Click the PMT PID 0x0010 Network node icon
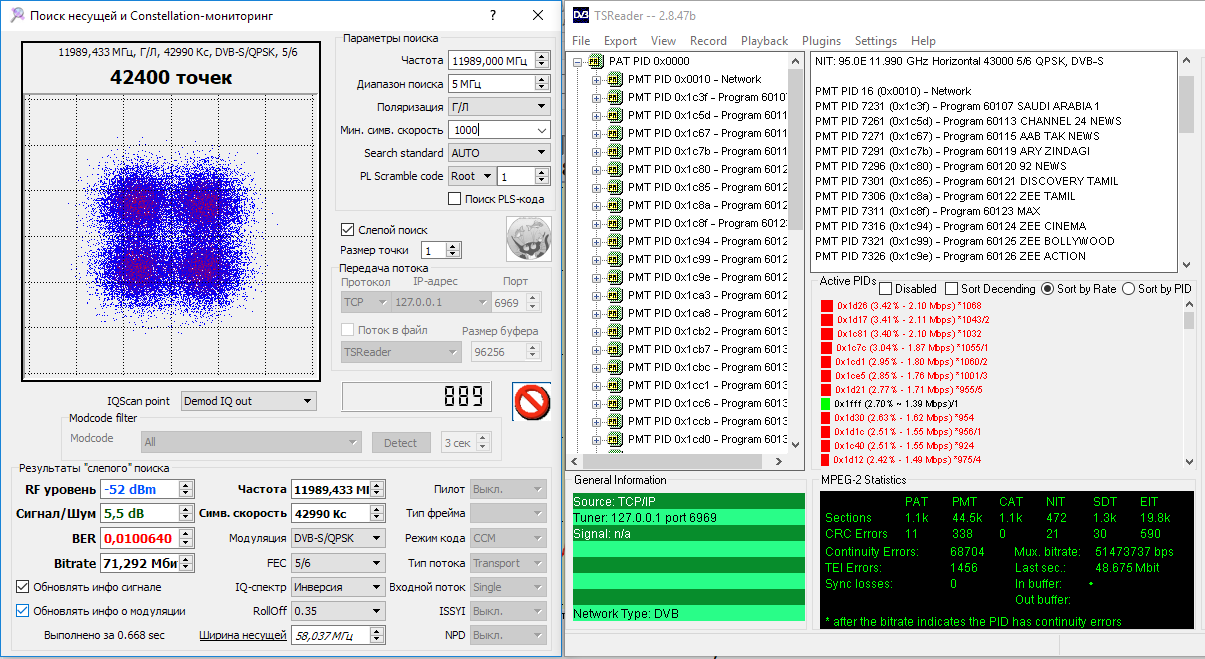The image size is (1205, 659). pyautogui.click(x=616, y=79)
